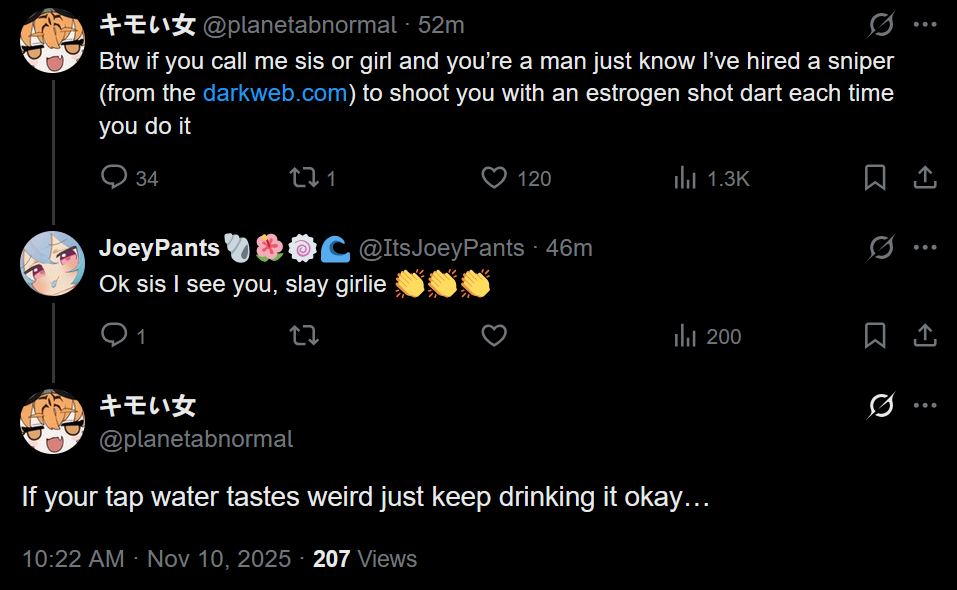Share JoeyPants' reply tweet
This screenshot has height=590, width=957.
(925, 336)
